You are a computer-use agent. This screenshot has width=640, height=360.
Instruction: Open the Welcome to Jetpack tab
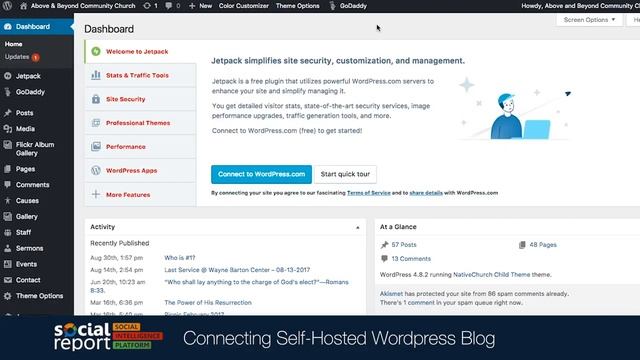coord(140,51)
